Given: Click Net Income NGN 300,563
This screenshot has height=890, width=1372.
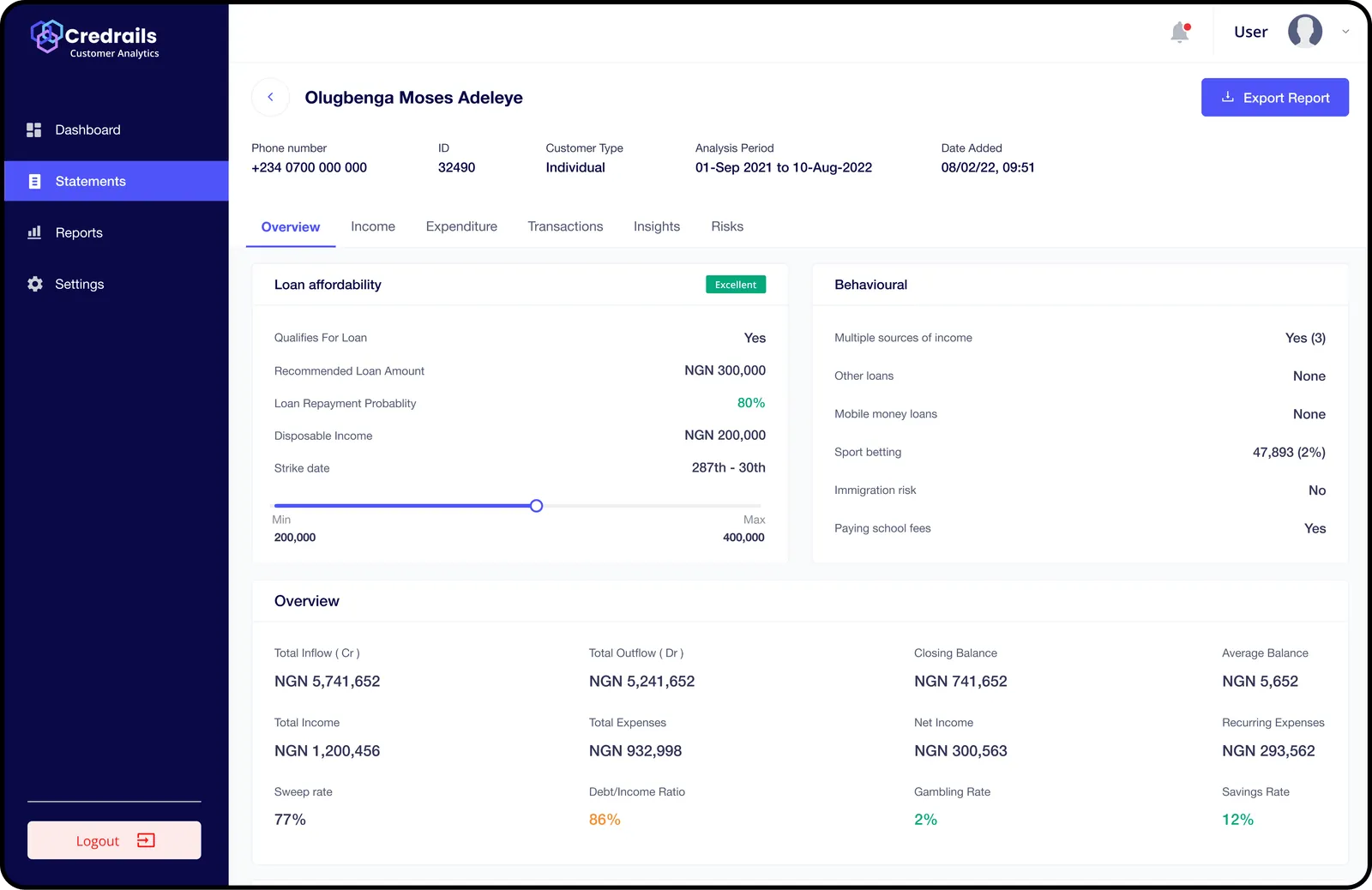Looking at the screenshot, I should (x=960, y=751).
